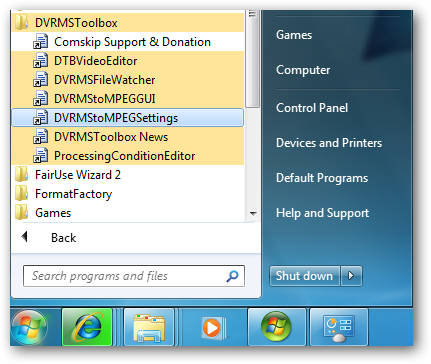Image resolution: width=431 pixels, height=364 pixels.
Task: Click the DTBVideoEditor shortcut icon
Action: pos(41,61)
